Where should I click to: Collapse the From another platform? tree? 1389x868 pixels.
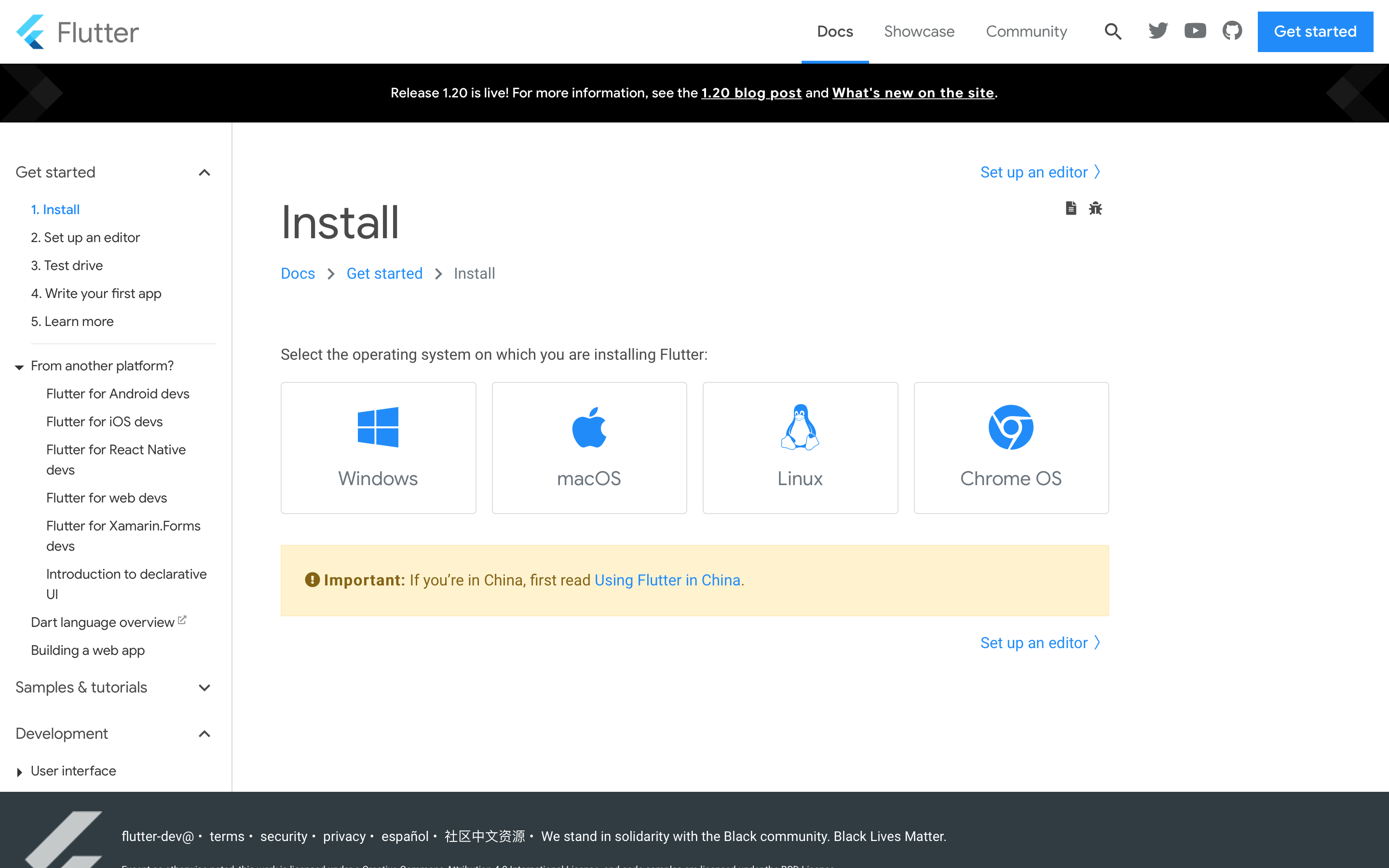(x=19, y=367)
